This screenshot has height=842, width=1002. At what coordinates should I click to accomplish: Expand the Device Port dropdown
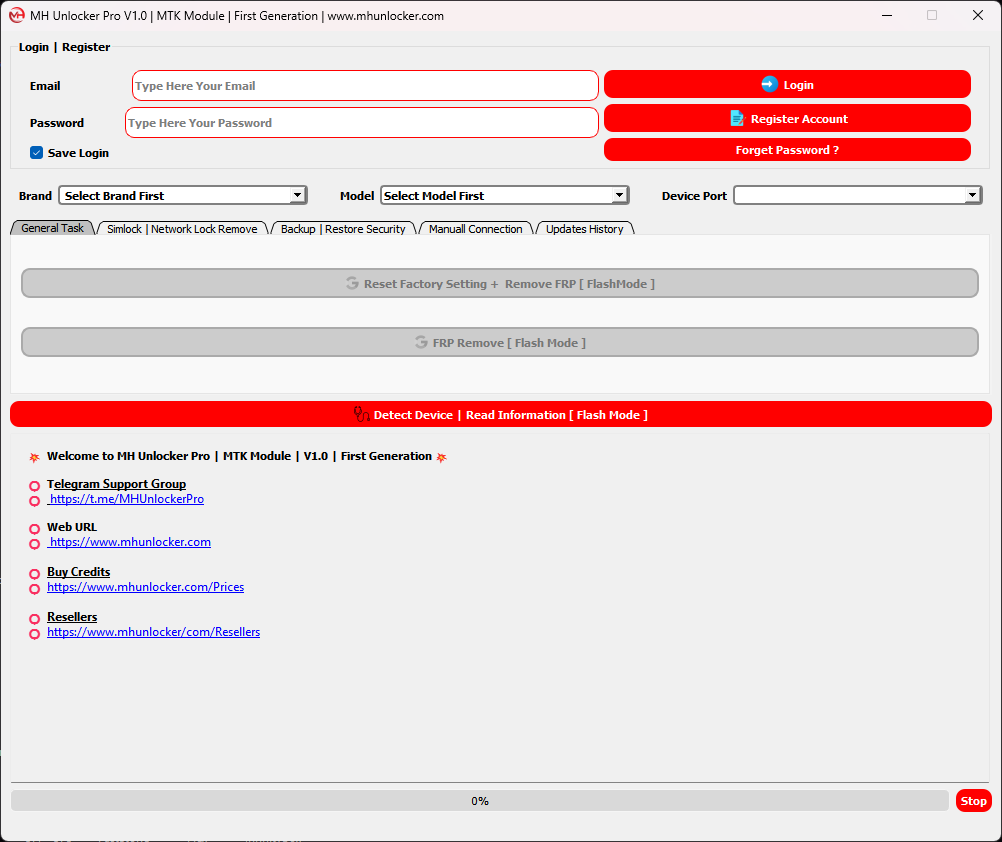tap(972, 196)
